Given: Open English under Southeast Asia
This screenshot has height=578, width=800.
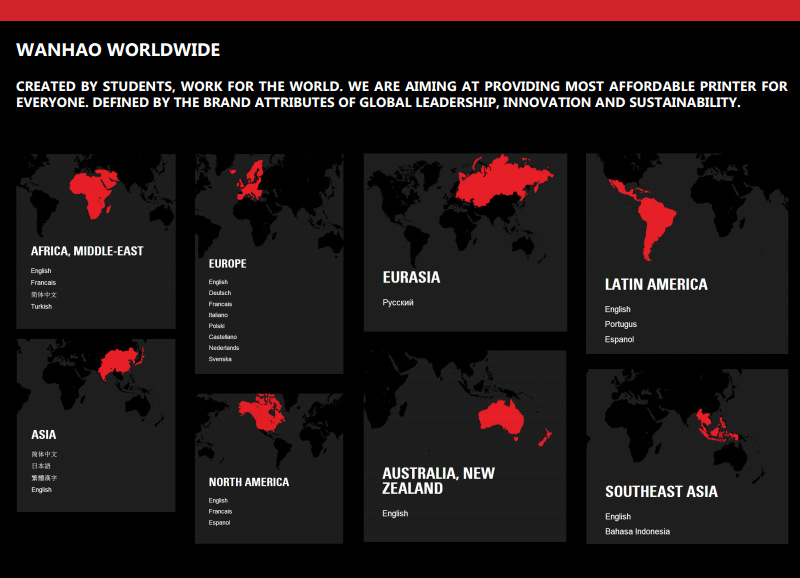Looking at the screenshot, I should (x=618, y=517).
